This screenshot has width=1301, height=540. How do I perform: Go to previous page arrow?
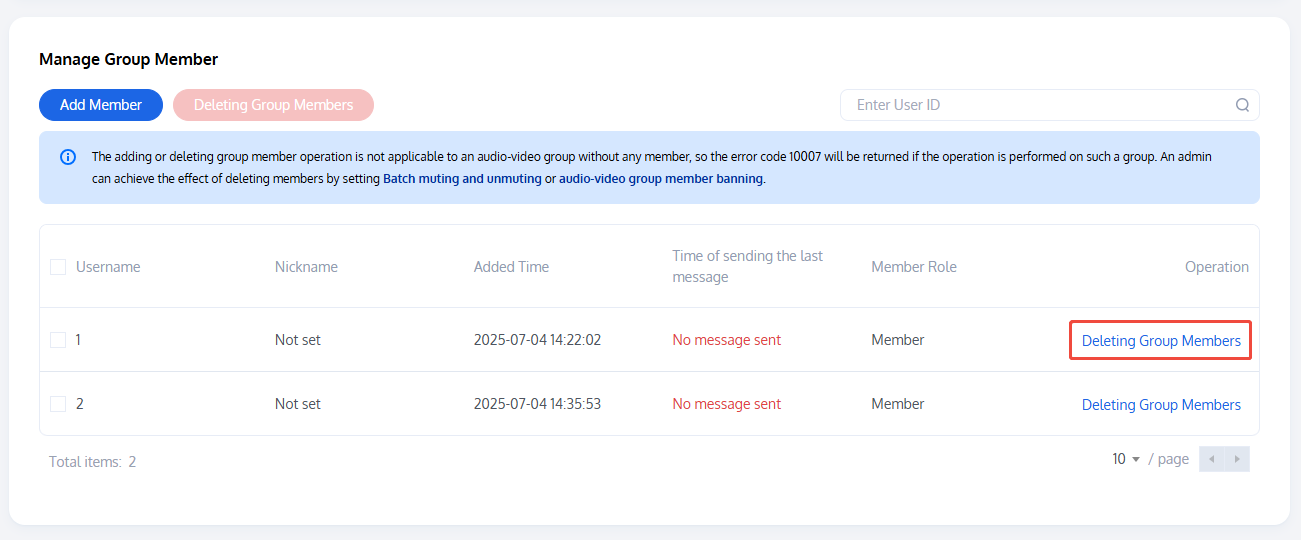click(x=1212, y=459)
